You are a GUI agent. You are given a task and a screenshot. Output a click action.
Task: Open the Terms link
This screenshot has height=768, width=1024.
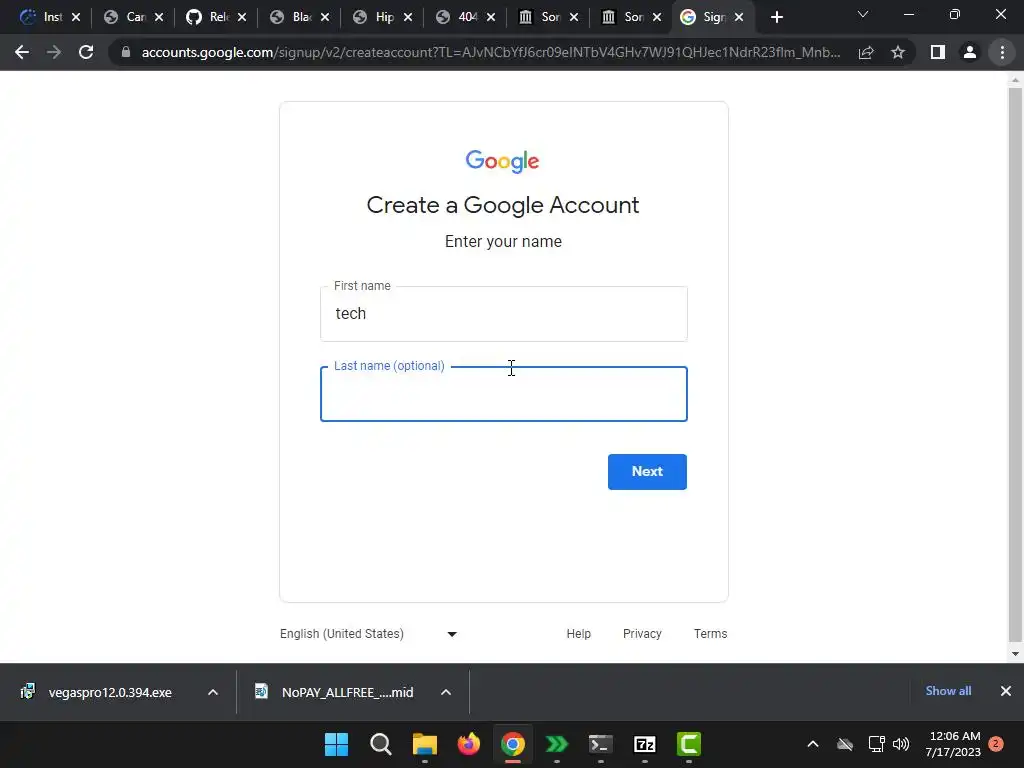[711, 633]
